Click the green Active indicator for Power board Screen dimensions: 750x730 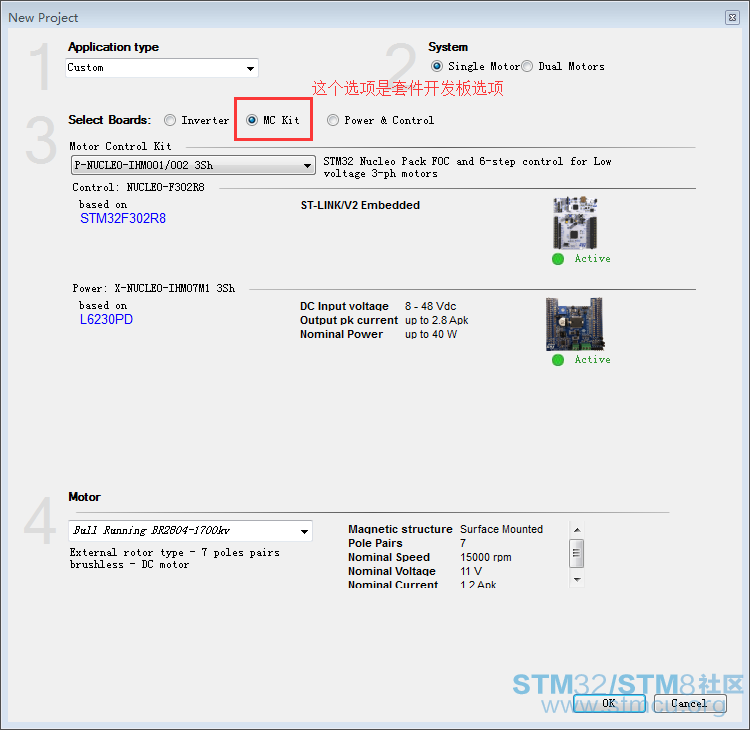[x=558, y=360]
